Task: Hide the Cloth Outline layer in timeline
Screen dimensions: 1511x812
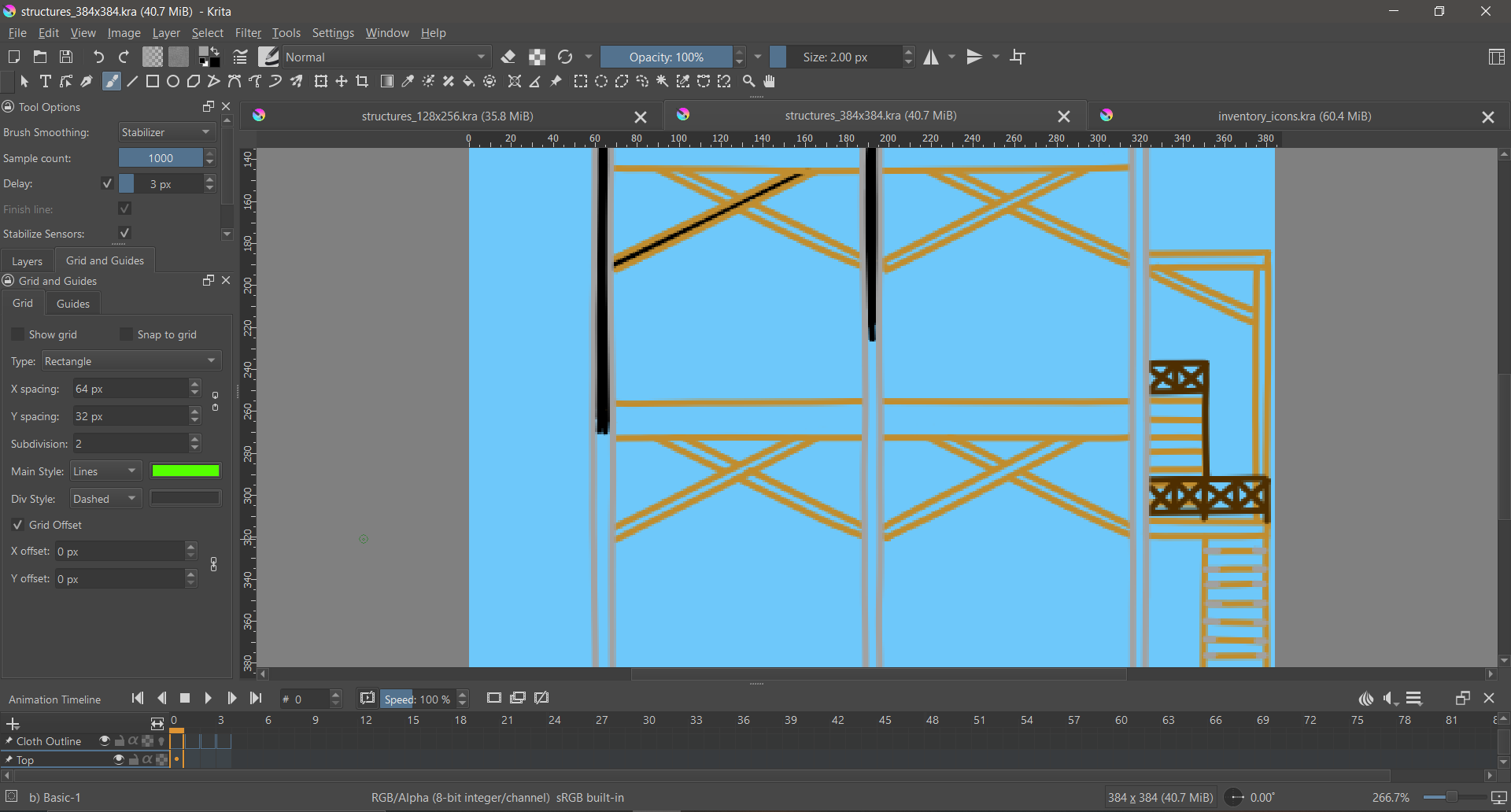Action: tap(104, 741)
